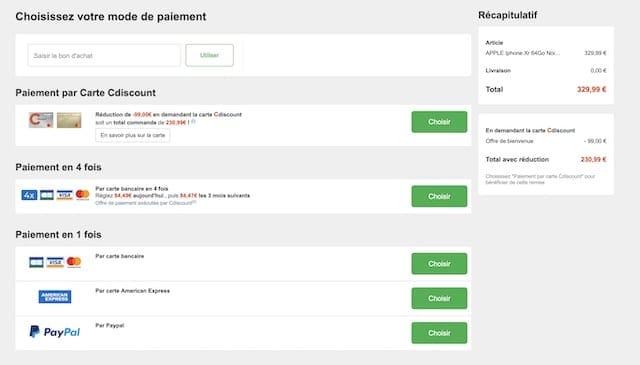The height and width of the screenshot is (365, 640).
Task: Click the gray 'Choisissez Paiement par carte Cdiscount' note
Action: coord(540,179)
